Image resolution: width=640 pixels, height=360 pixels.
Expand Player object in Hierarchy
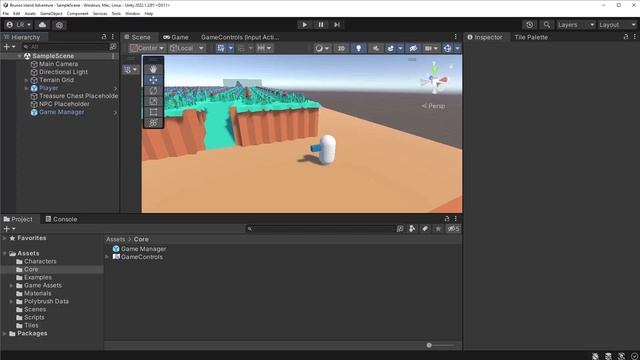(27, 88)
